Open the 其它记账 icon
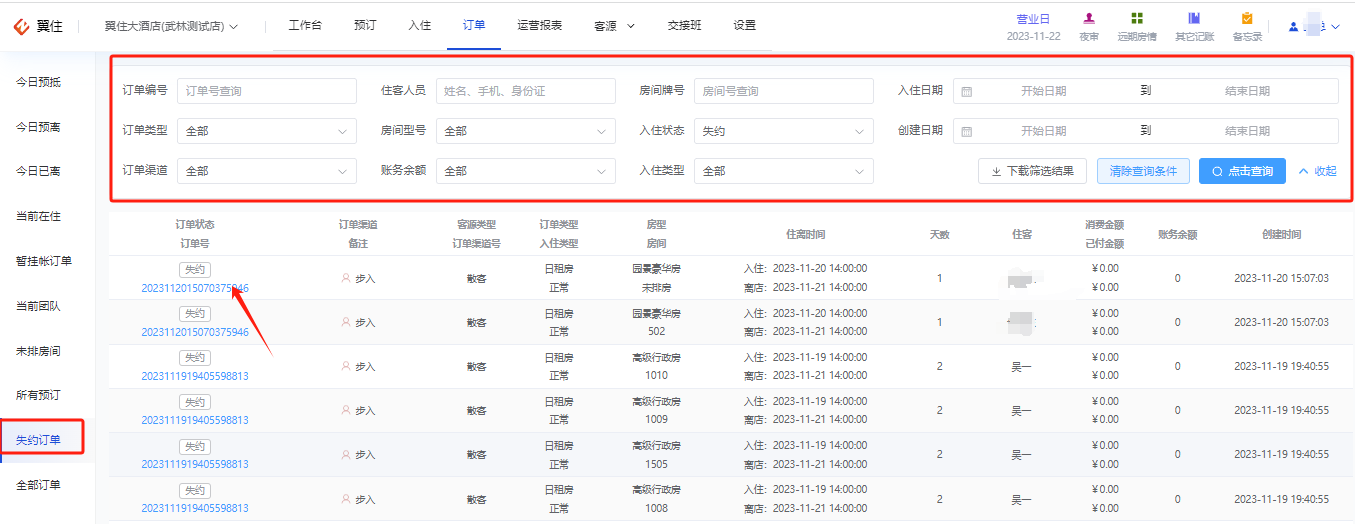 tap(1194, 18)
